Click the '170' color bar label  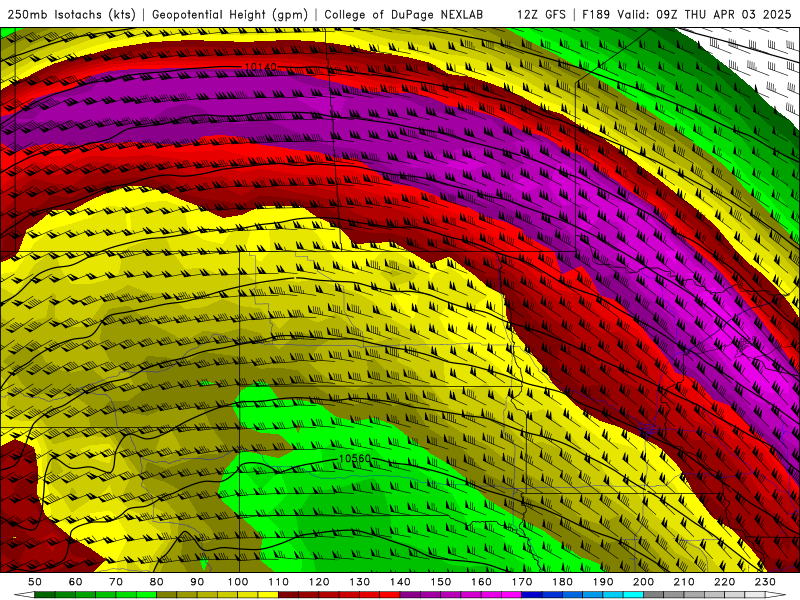pyautogui.click(x=521, y=582)
